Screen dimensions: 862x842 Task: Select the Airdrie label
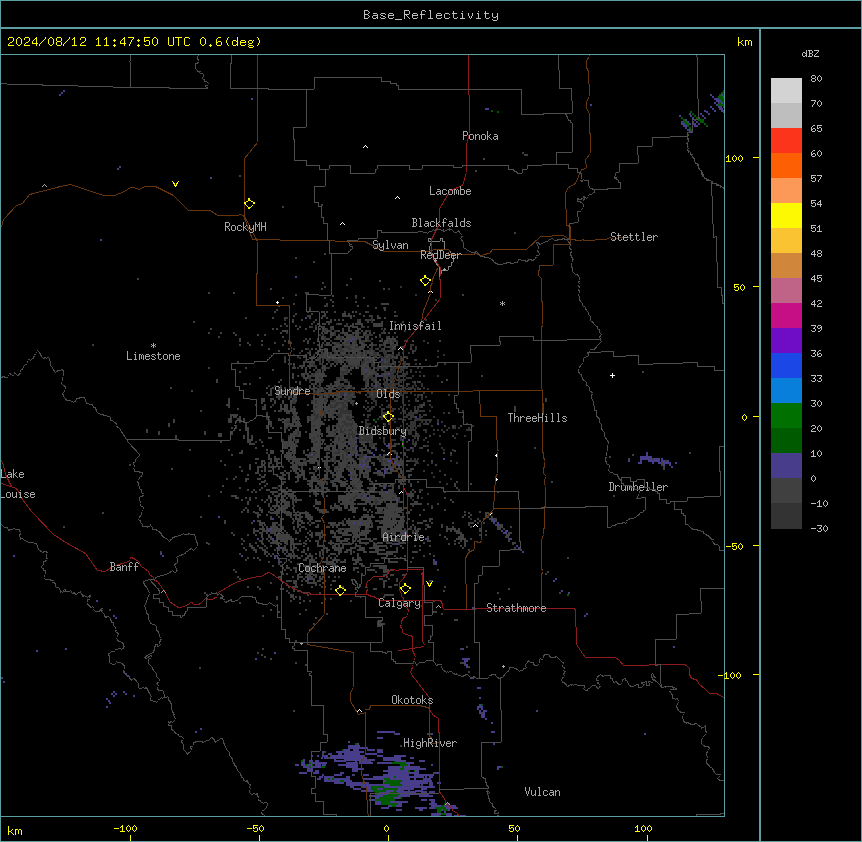coord(404,537)
